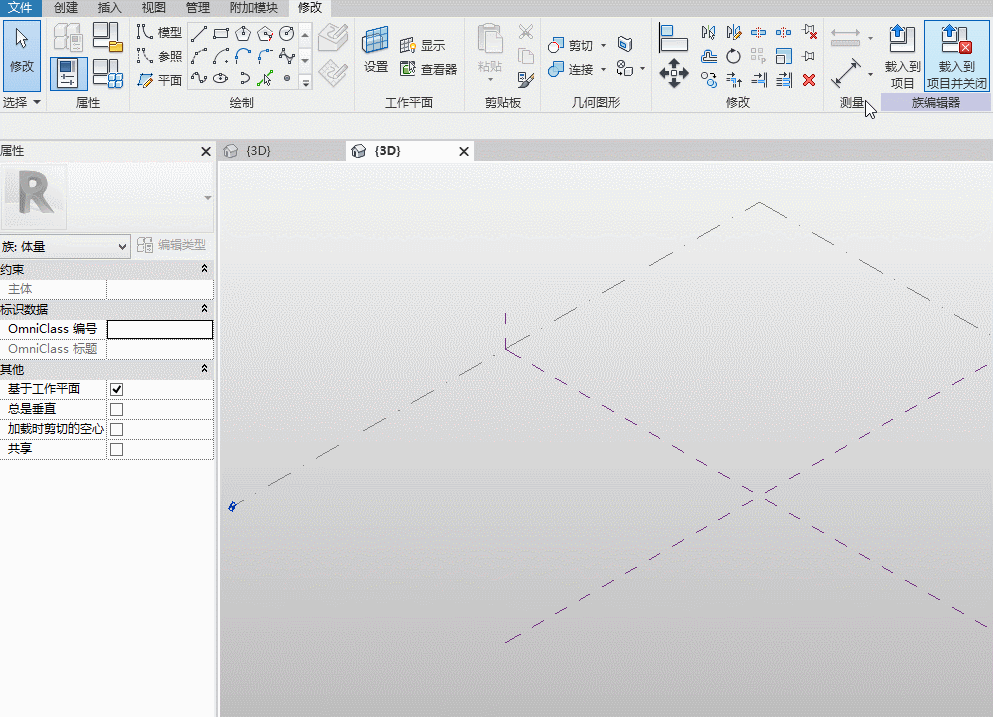
Task: Enable the 共享 checkbox
Action: point(117,450)
